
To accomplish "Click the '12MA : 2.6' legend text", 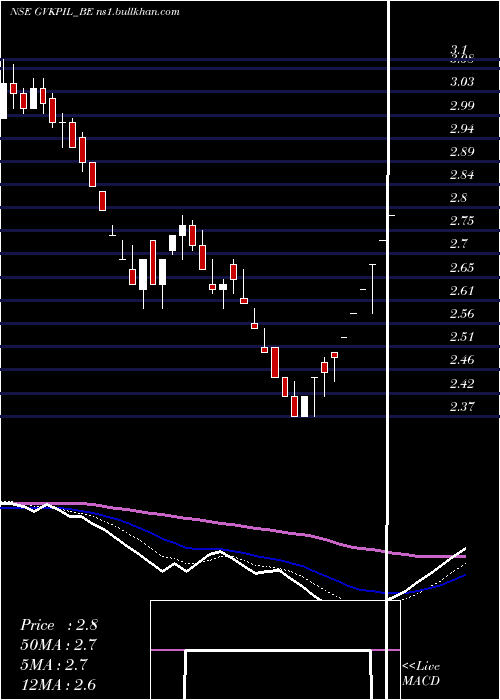I will [x=58, y=685].
